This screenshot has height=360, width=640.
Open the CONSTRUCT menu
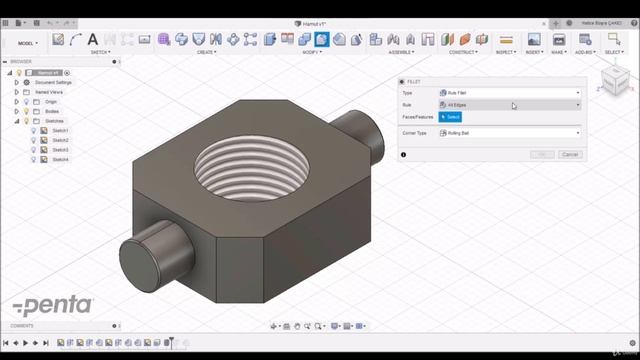pyautogui.click(x=463, y=52)
